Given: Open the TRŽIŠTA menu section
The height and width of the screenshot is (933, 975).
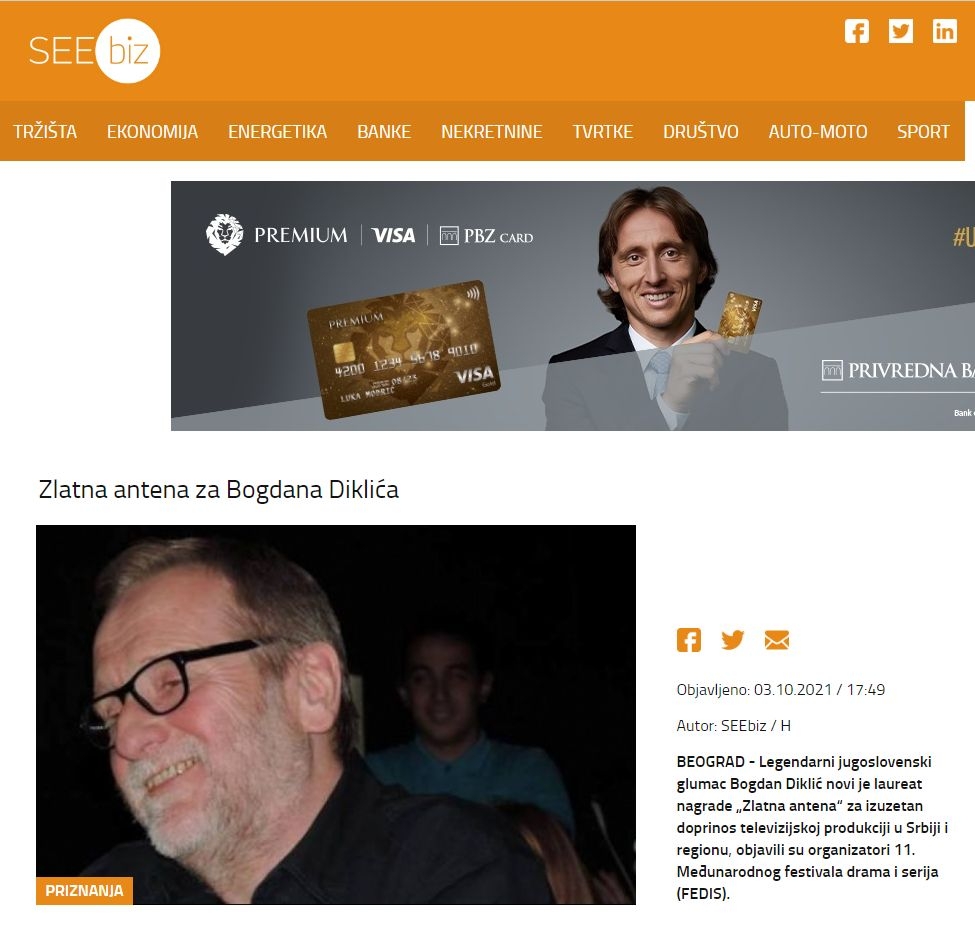Looking at the screenshot, I should pyautogui.click(x=45, y=132).
